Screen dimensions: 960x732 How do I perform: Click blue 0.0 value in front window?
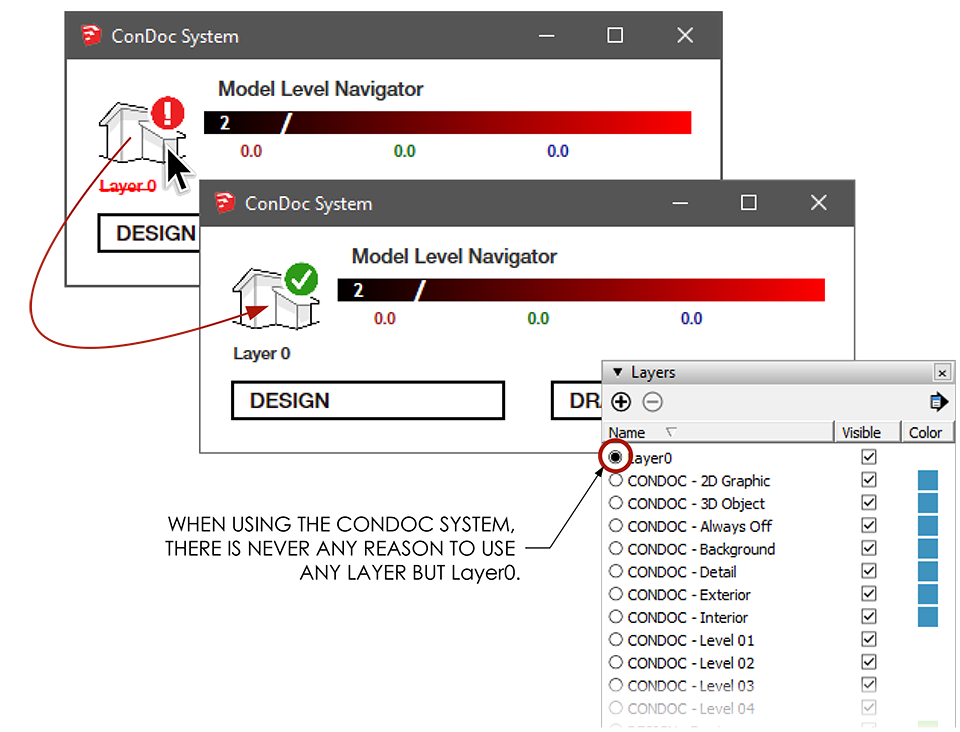(691, 318)
